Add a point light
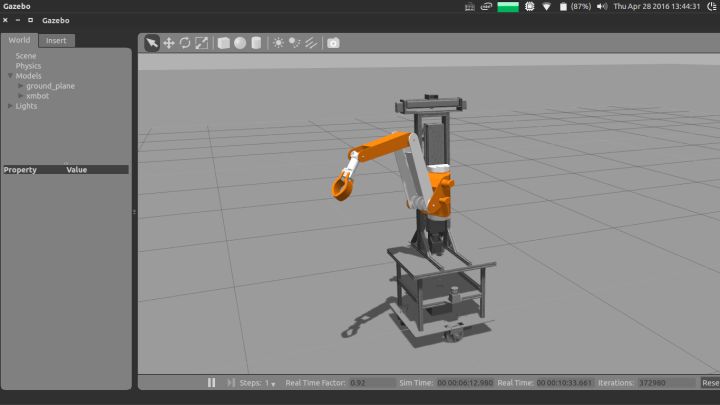 [x=278, y=43]
